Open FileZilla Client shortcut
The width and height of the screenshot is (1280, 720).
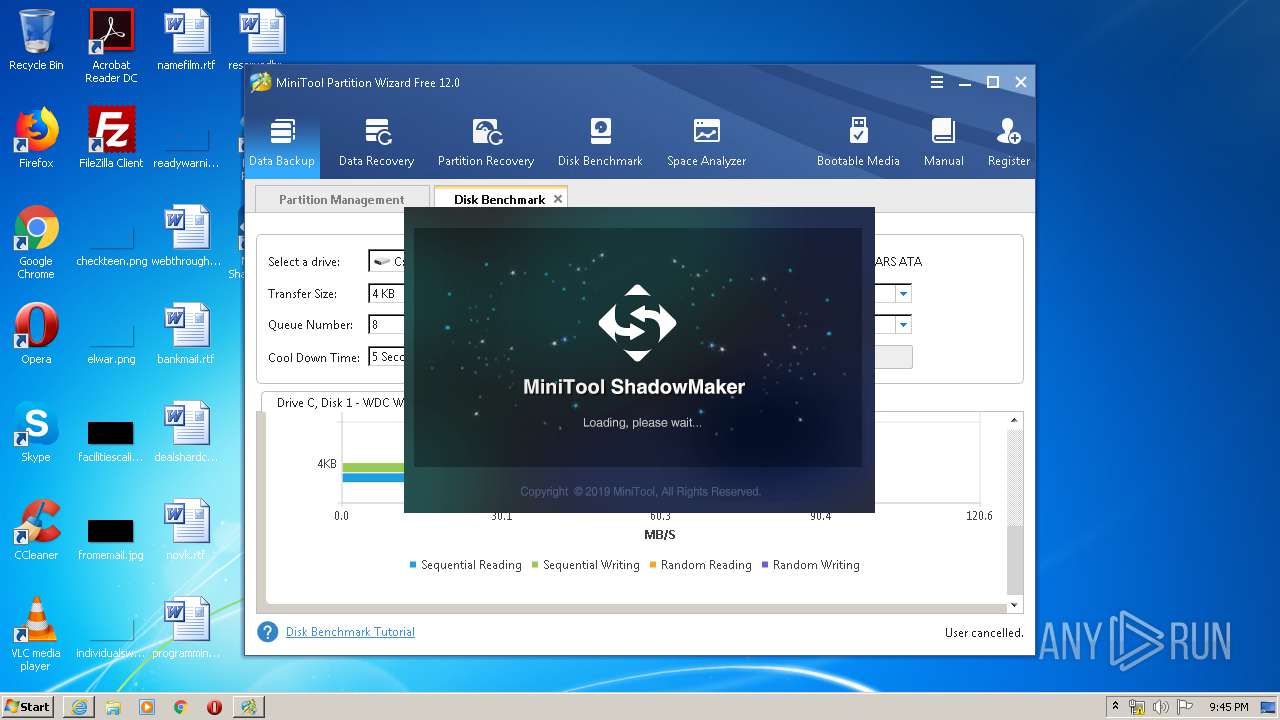coord(111,138)
